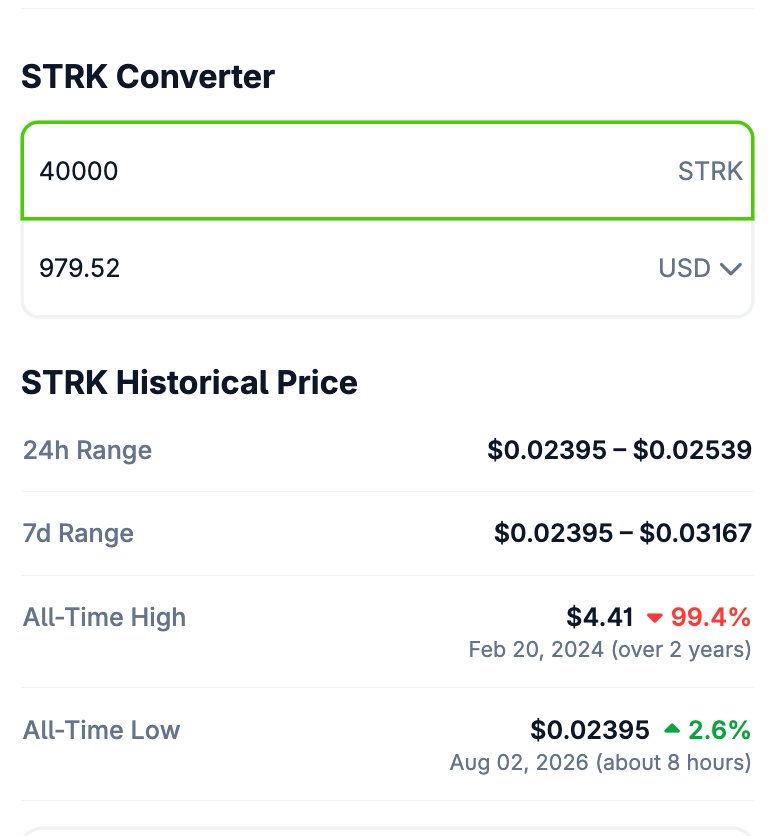This screenshot has width=774, height=836.
Task: Click the All-Time High label
Action: coord(104,617)
